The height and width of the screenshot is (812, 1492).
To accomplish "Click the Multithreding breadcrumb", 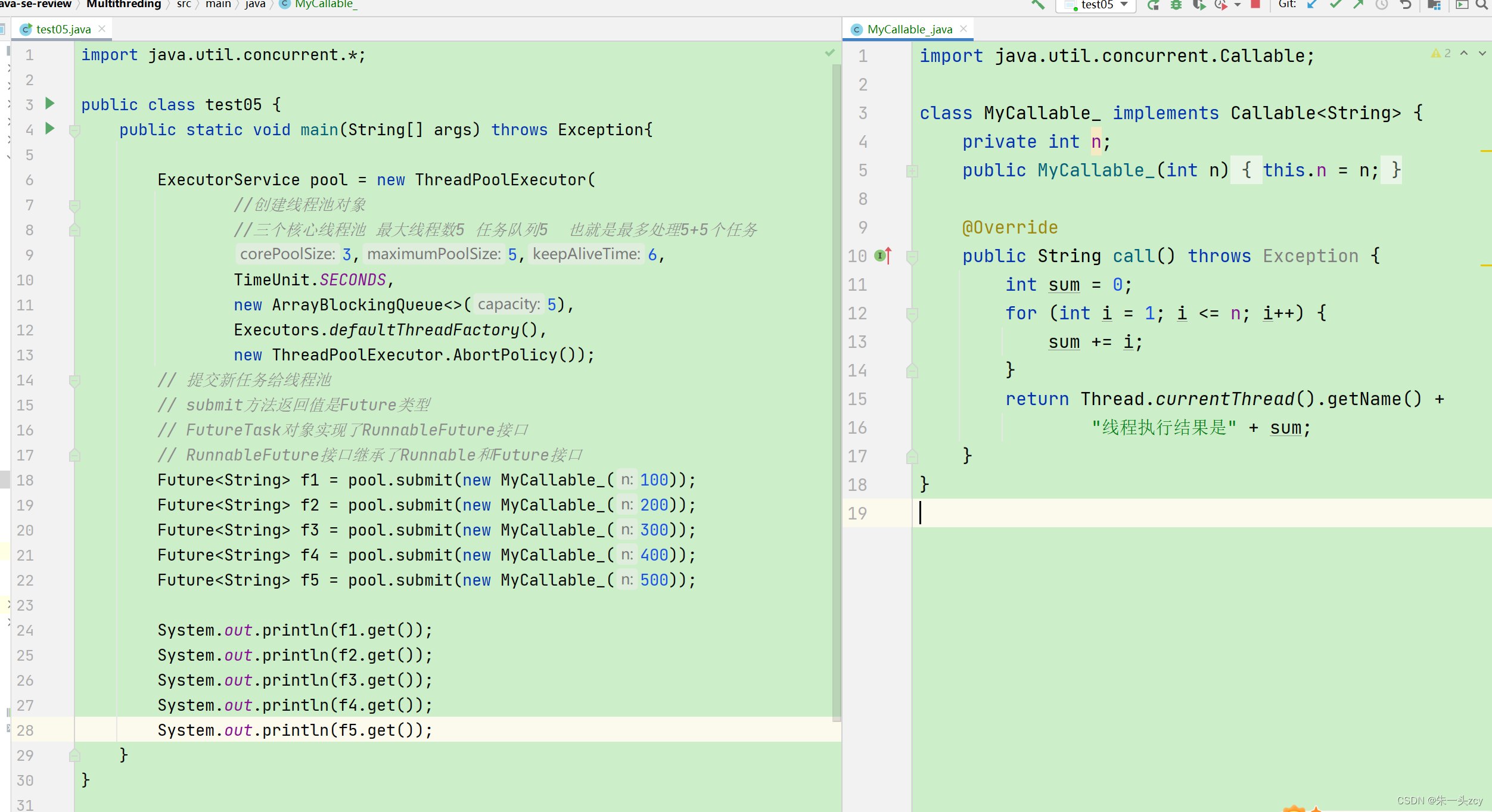I will pyautogui.click(x=123, y=4).
